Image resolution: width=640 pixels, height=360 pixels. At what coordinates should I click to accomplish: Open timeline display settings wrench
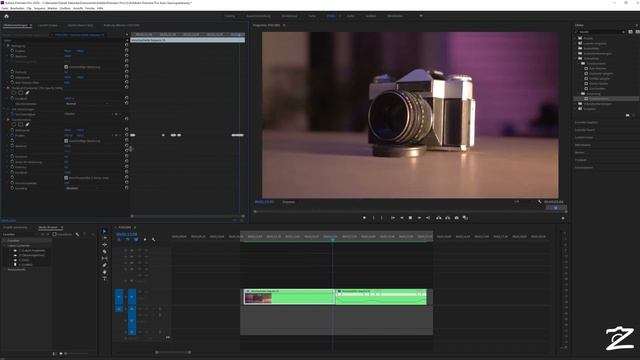coord(153,240)
